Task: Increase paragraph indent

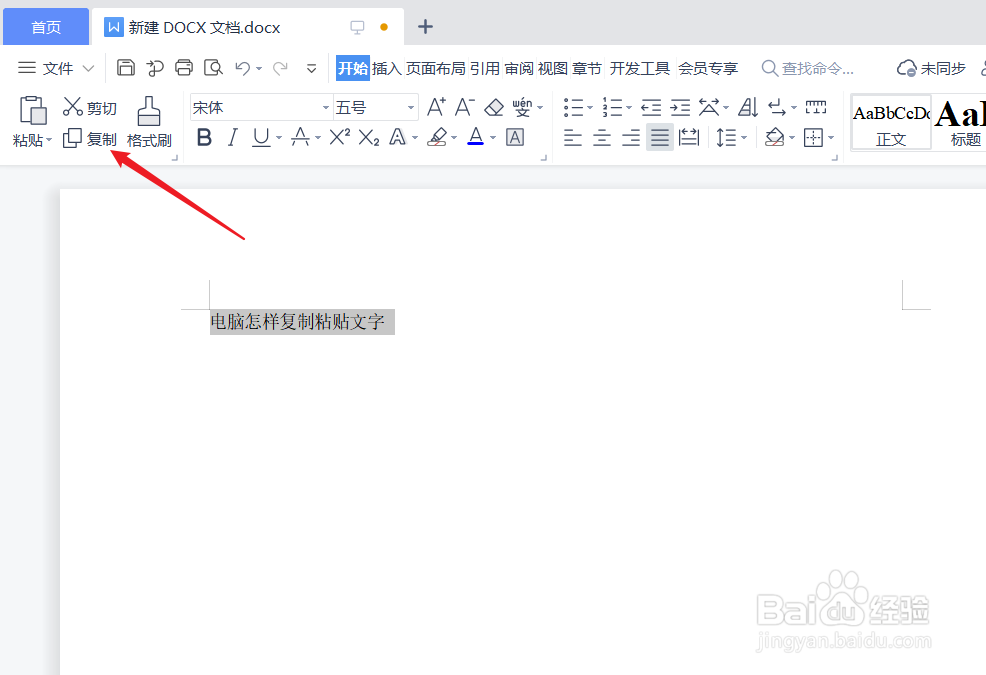Action: (680, 108)
